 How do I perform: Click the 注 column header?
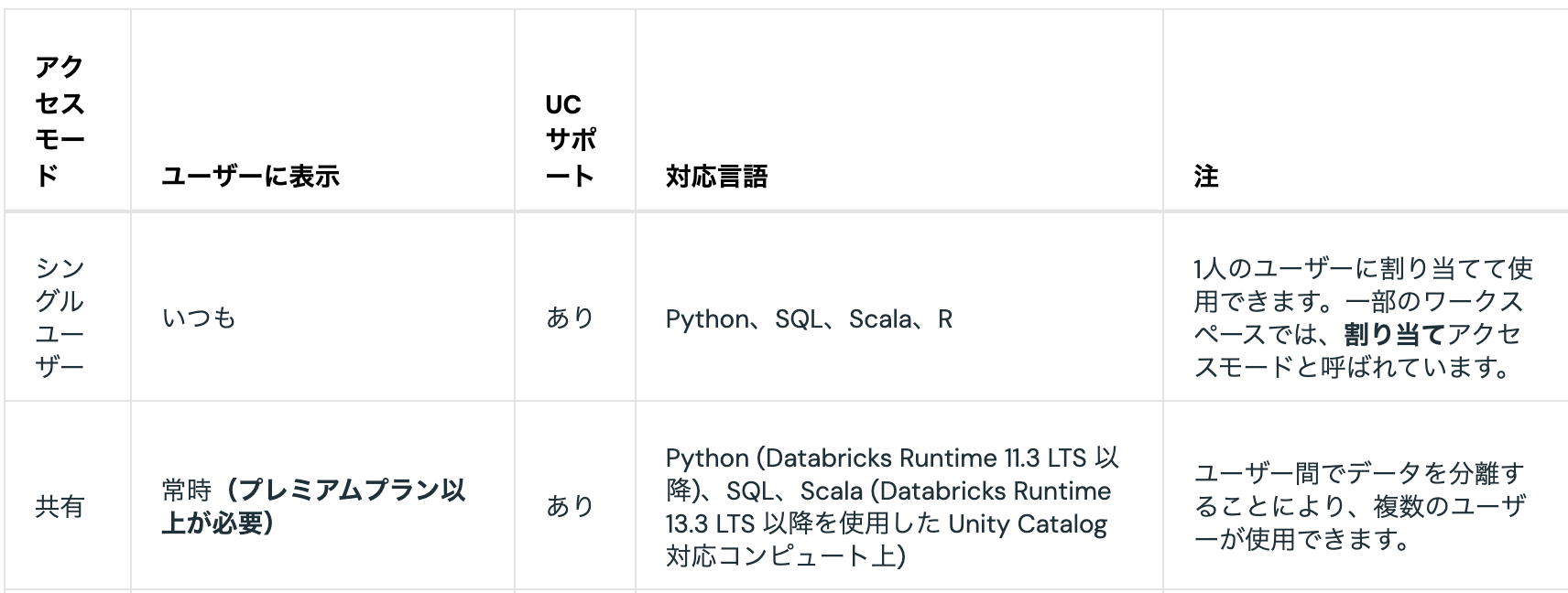pos(1206,176)
